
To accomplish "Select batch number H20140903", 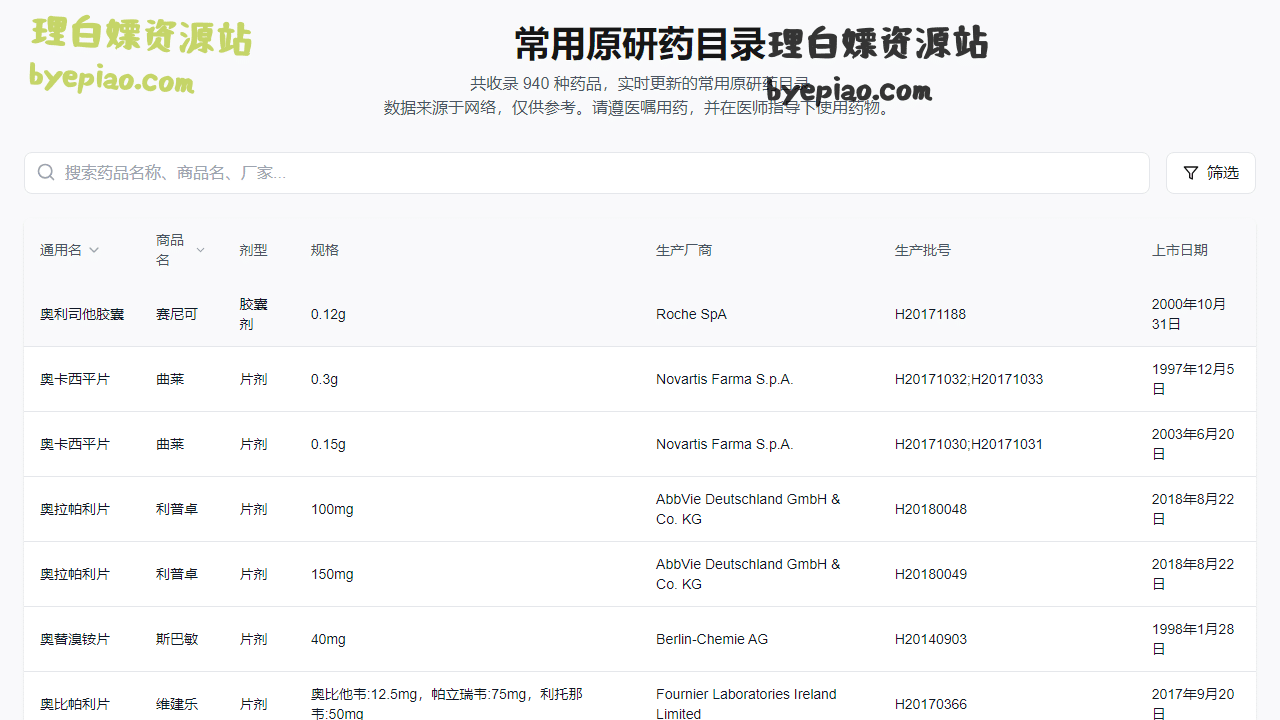I will coord(931,639).
